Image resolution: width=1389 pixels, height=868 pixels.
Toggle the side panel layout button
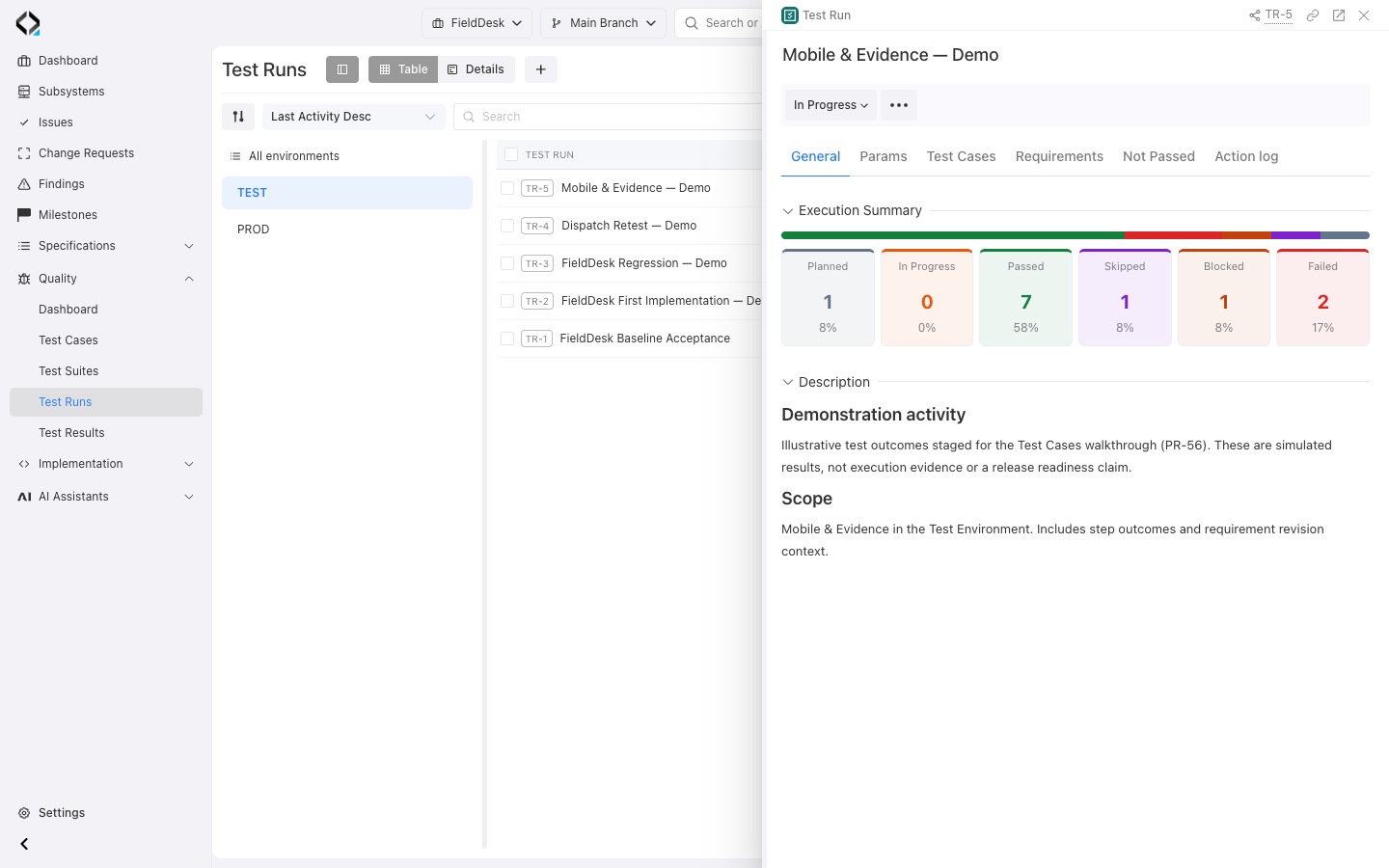click(342, 69)
